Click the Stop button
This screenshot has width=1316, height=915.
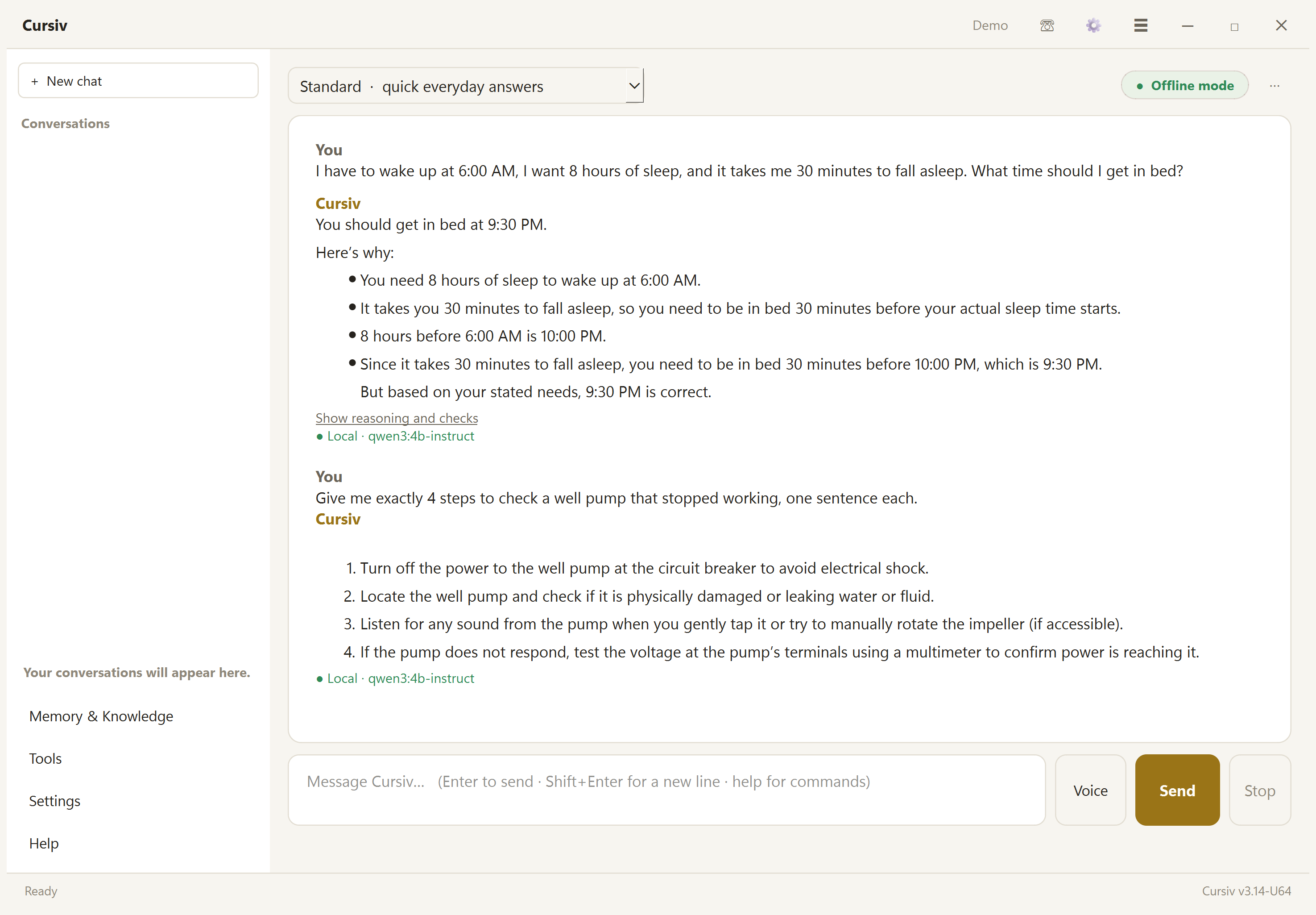point(1259,790)
